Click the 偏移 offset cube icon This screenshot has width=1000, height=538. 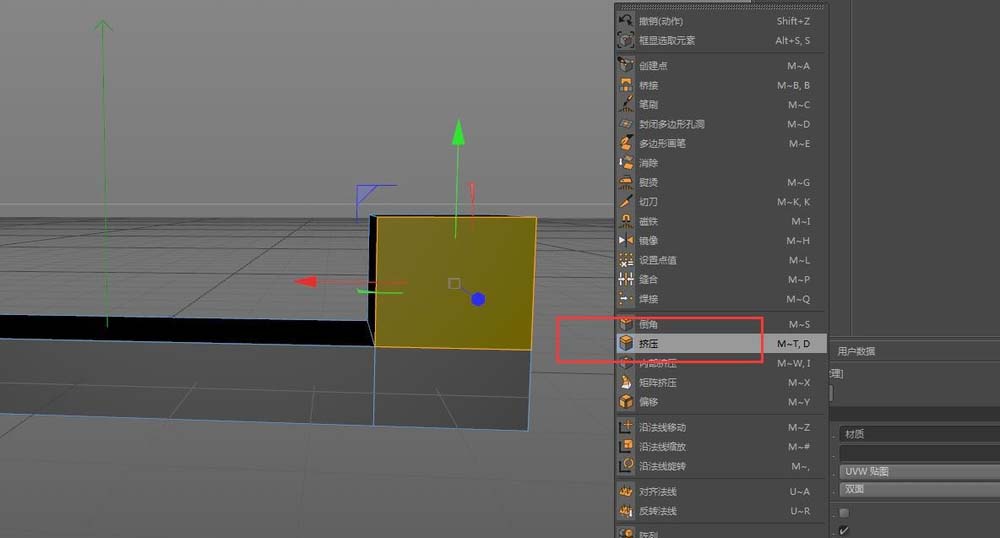pos(626,402)
